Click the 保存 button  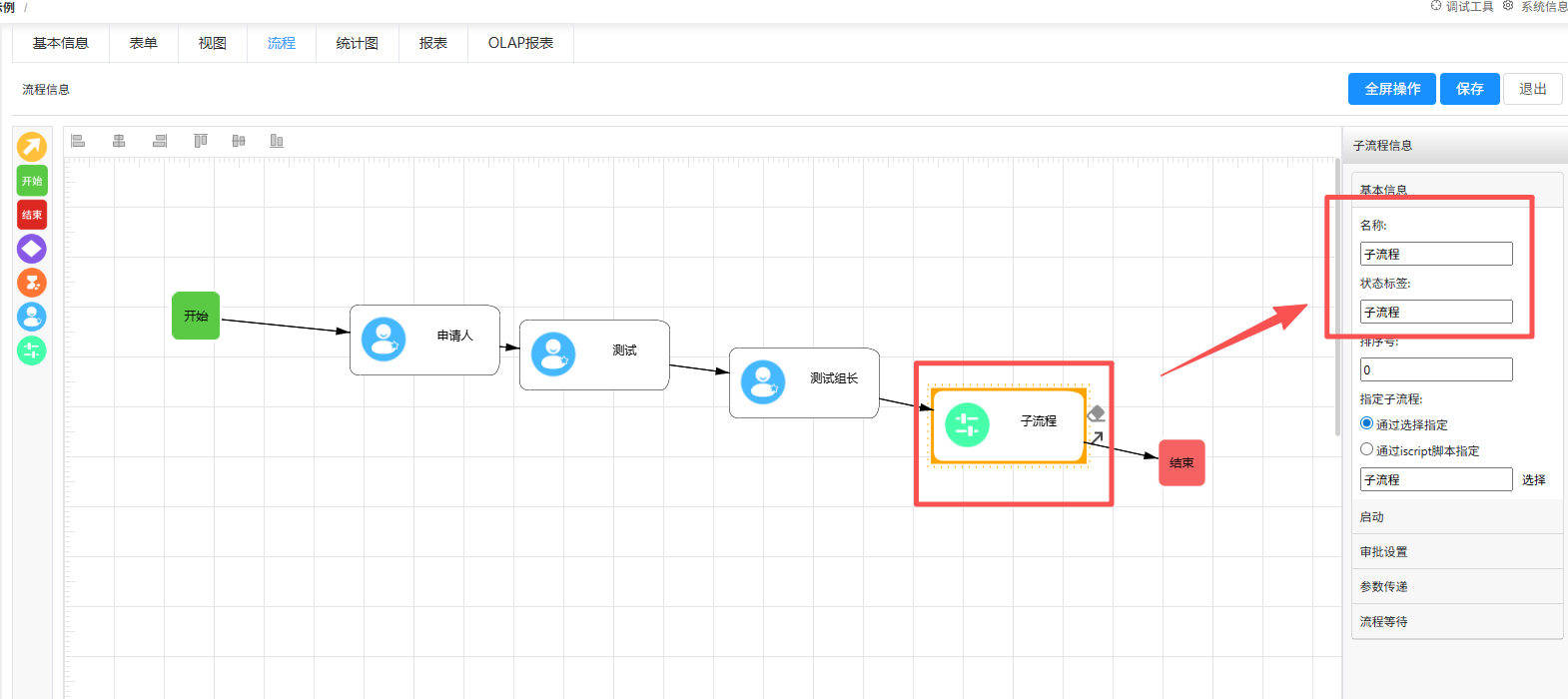[x=1470, y=89]
